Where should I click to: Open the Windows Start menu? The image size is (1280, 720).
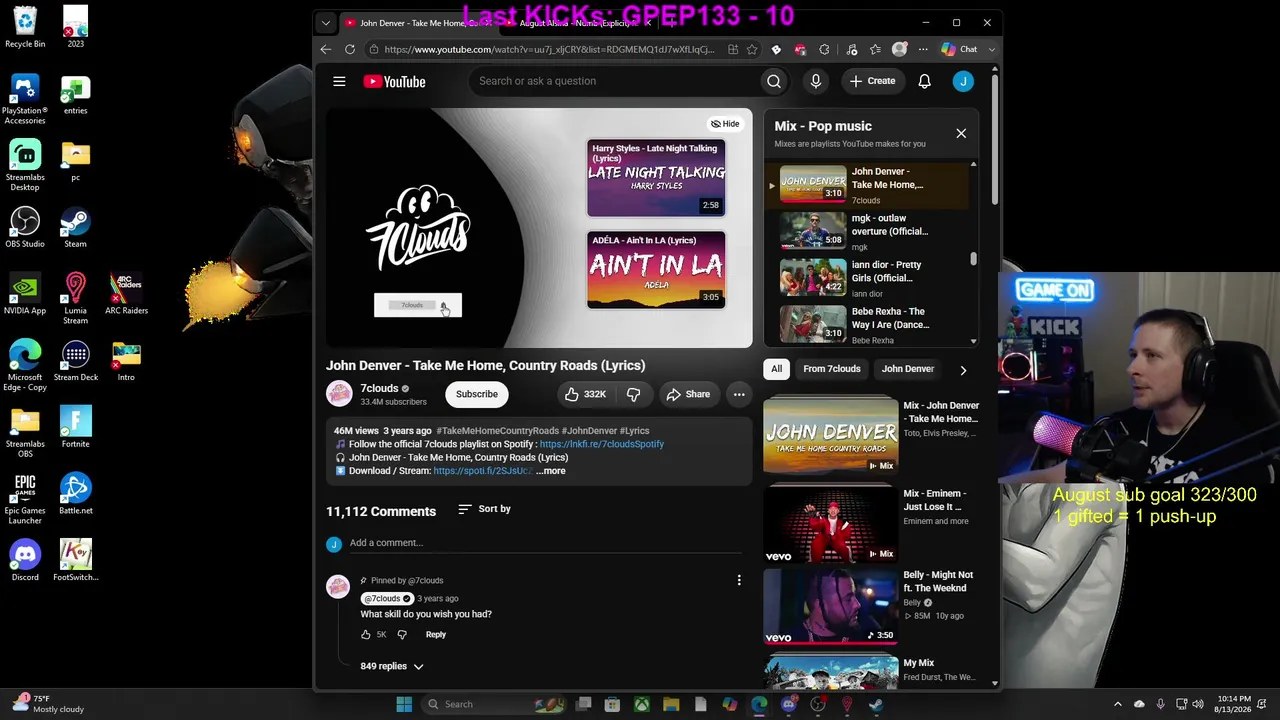(404, 704)
